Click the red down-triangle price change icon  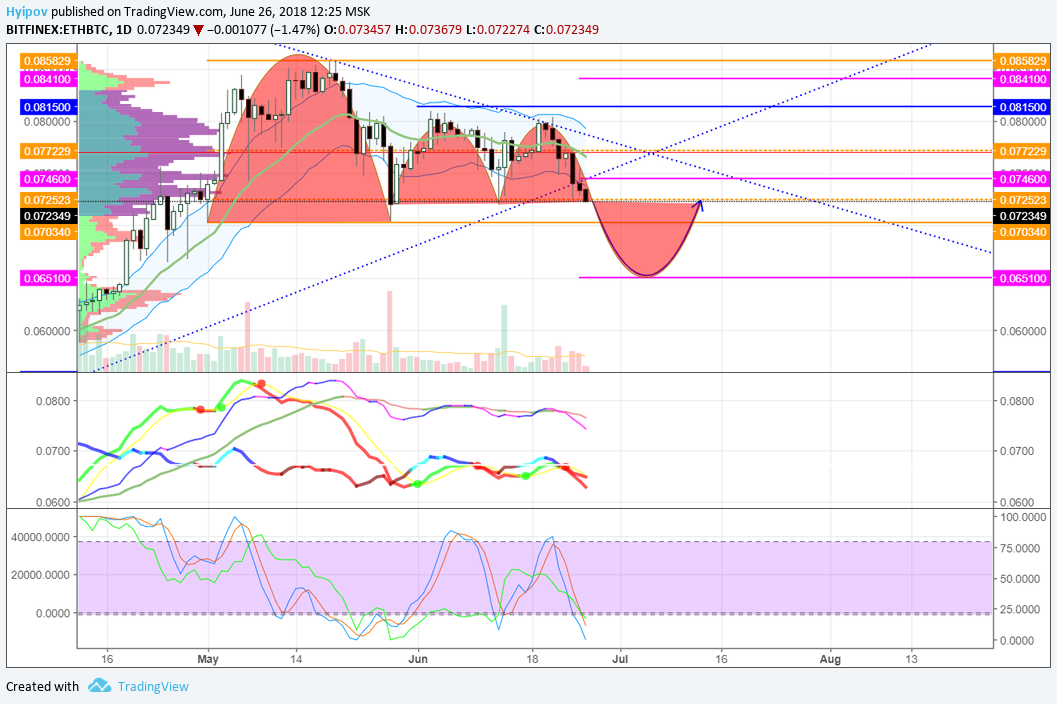(198, 30)
